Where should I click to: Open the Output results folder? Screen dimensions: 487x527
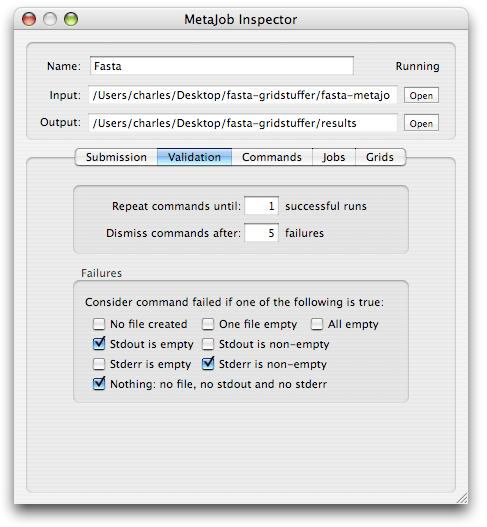[x=421, y=123]
